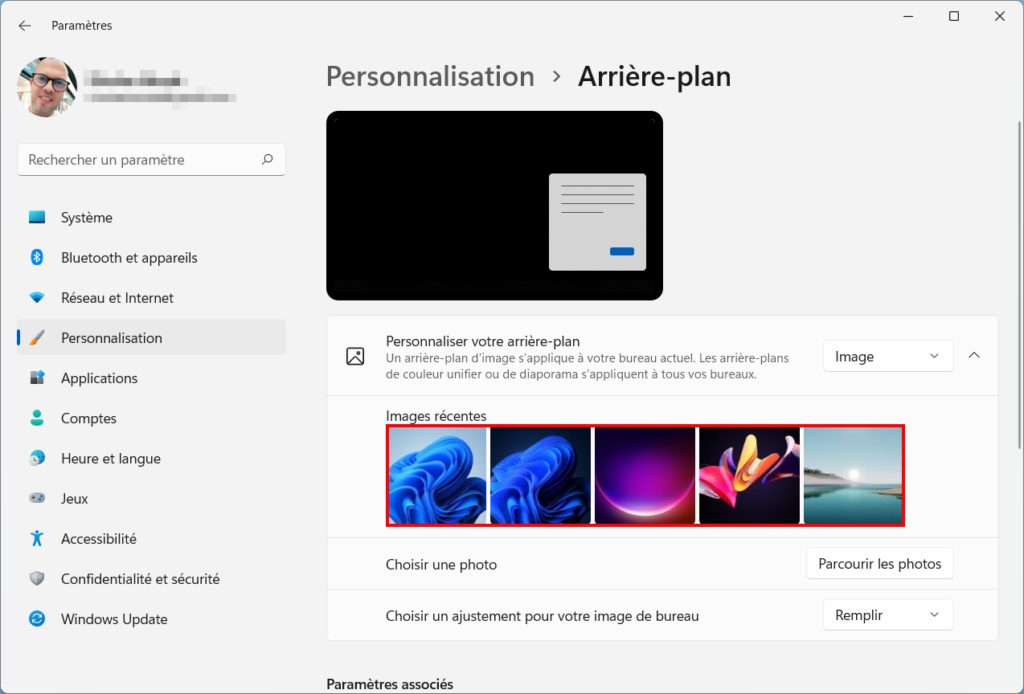Image resolution: width=1024 pixels, height=694 pixels.
Task: Click the 'Choisir une photo' label
Action: tap(441, 565)
